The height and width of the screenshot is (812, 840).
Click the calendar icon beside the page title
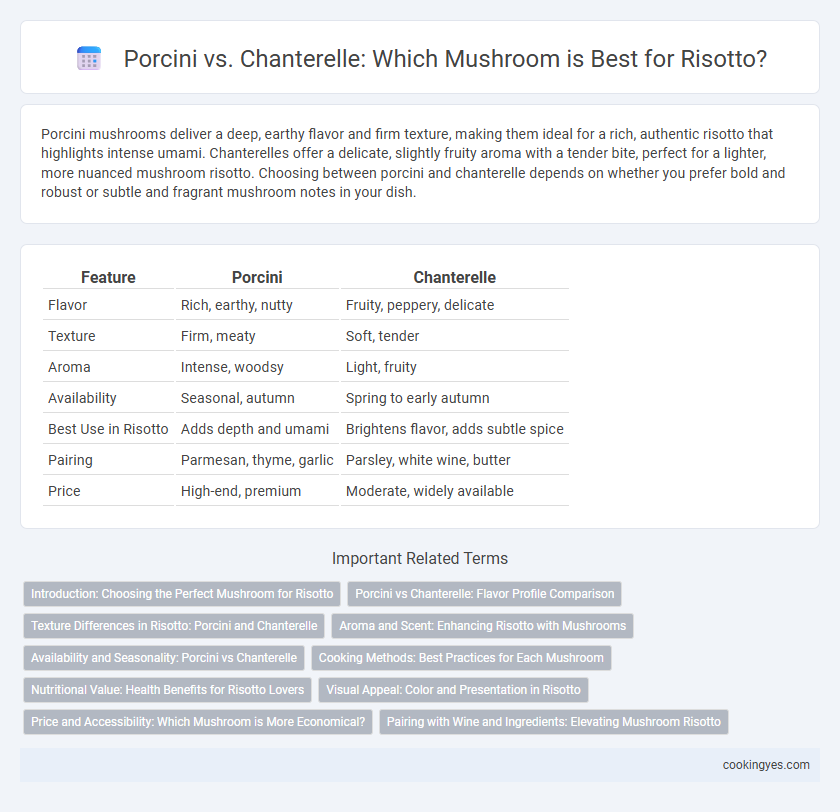point(89,58)
